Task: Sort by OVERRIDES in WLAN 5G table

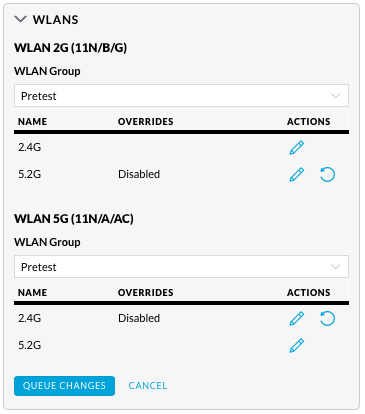Action: tap(145, 293)
